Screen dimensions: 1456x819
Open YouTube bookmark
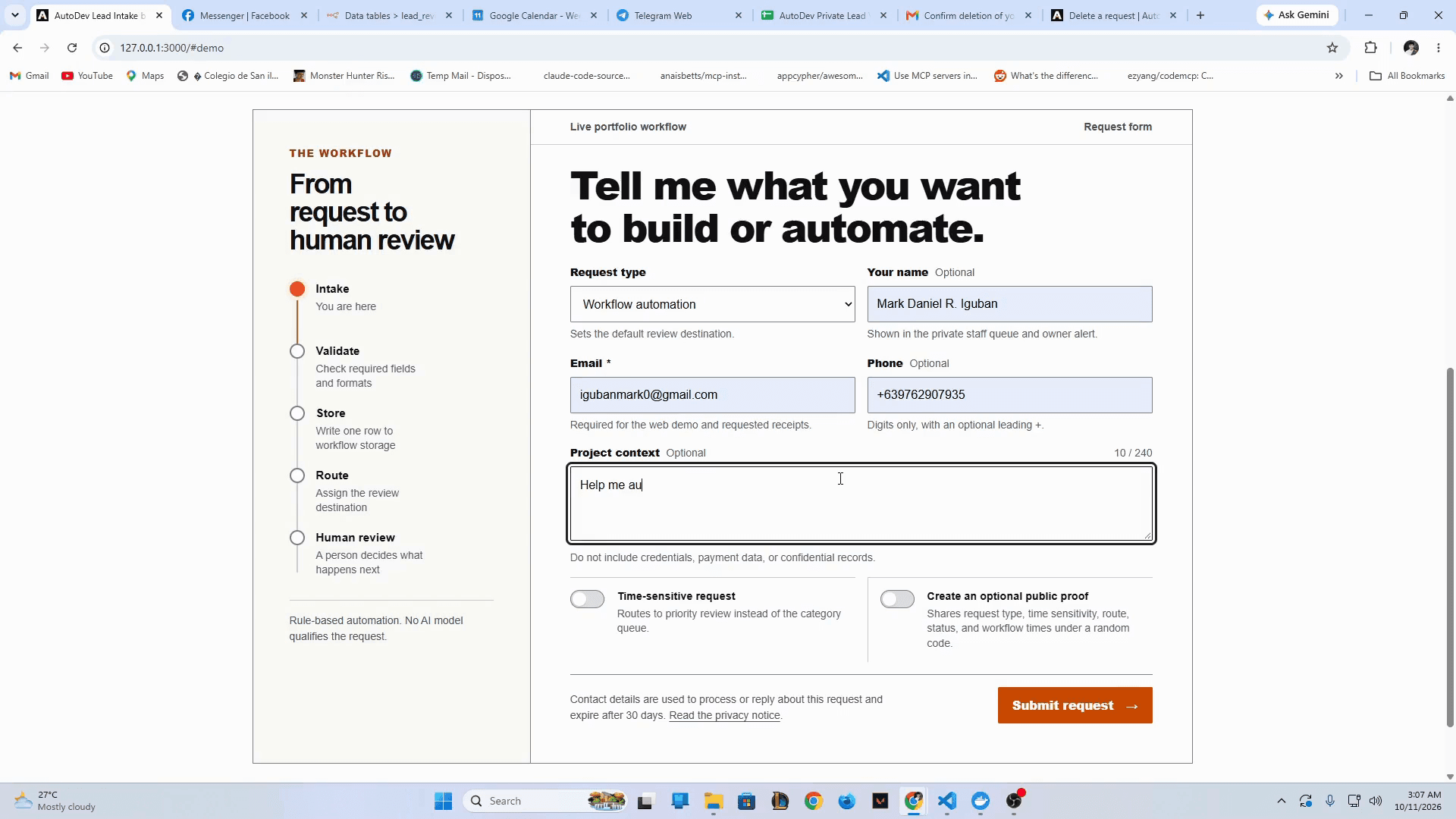point(87,76)
